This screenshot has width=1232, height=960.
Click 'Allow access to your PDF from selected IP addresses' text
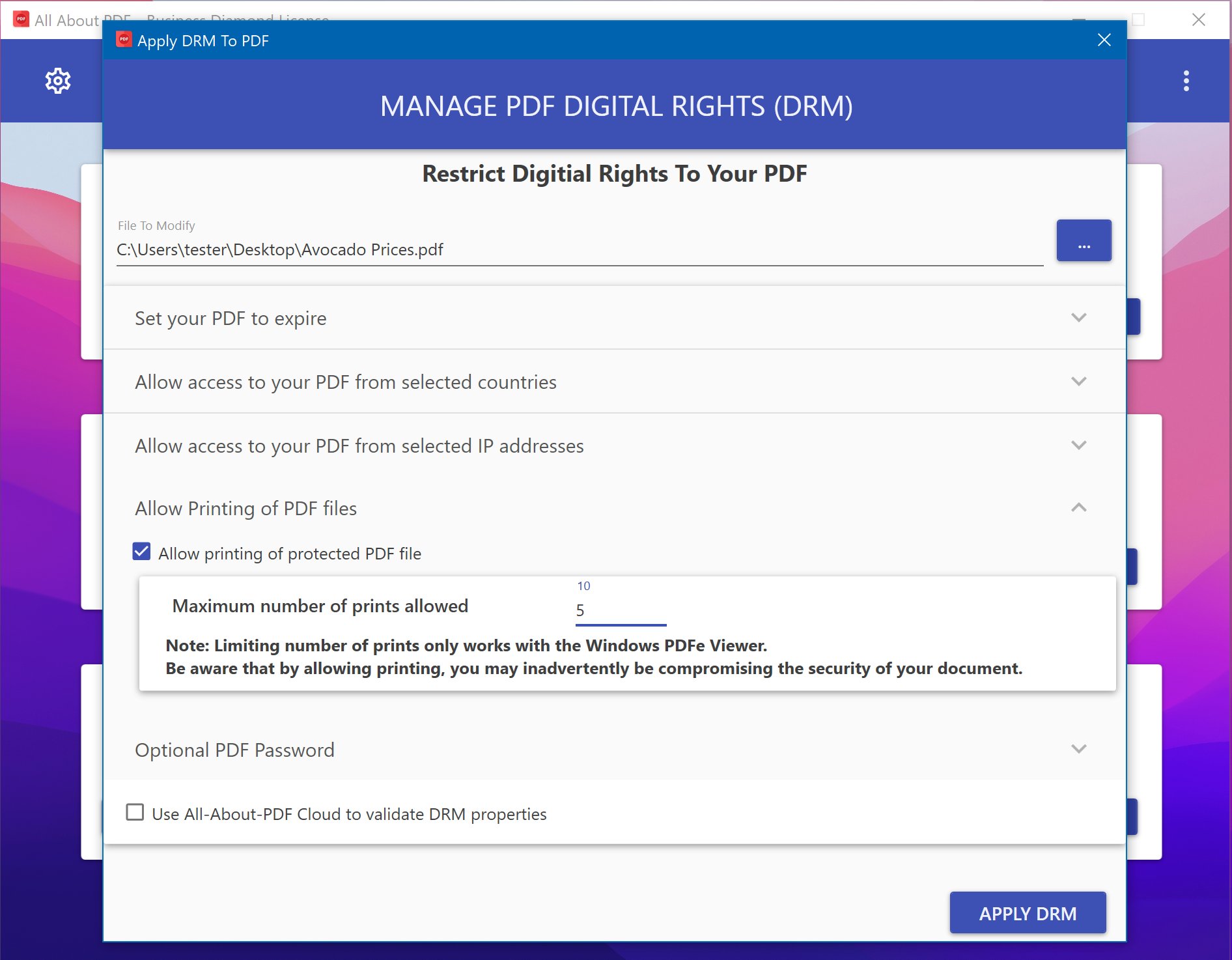[x=359, y=446]
